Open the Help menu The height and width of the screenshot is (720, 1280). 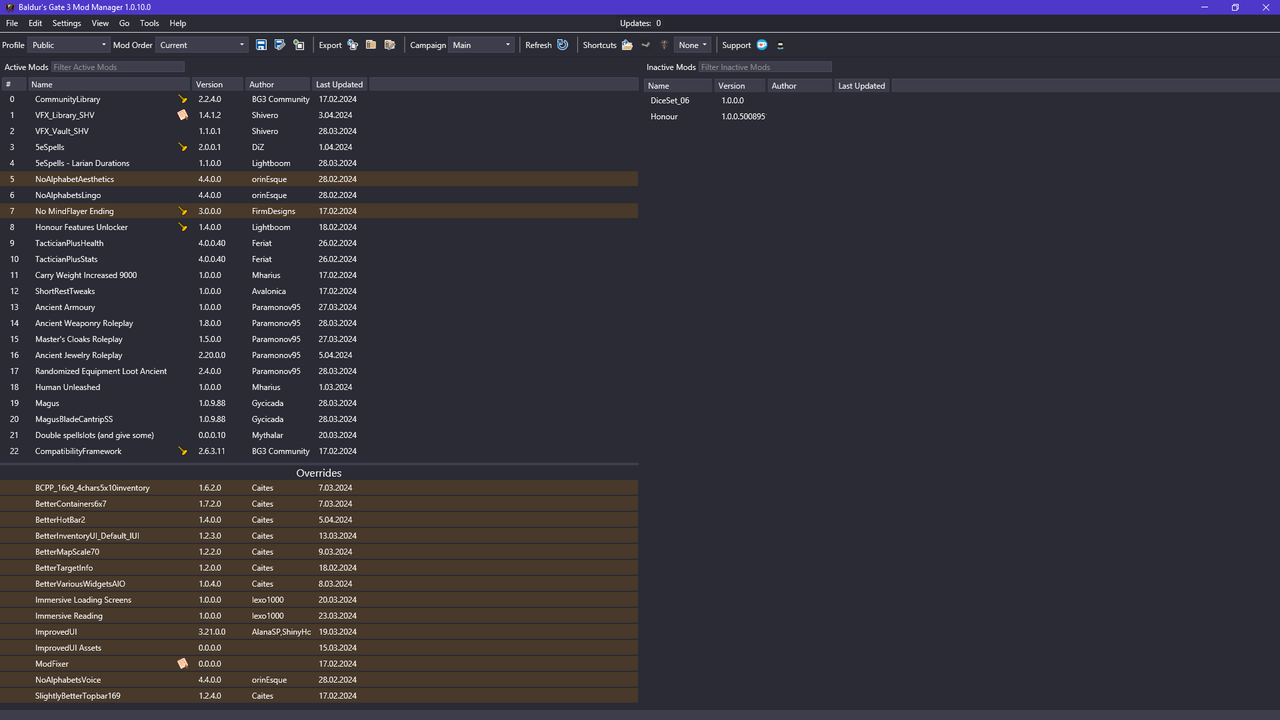pyautogui.click(x=177, y=23)
